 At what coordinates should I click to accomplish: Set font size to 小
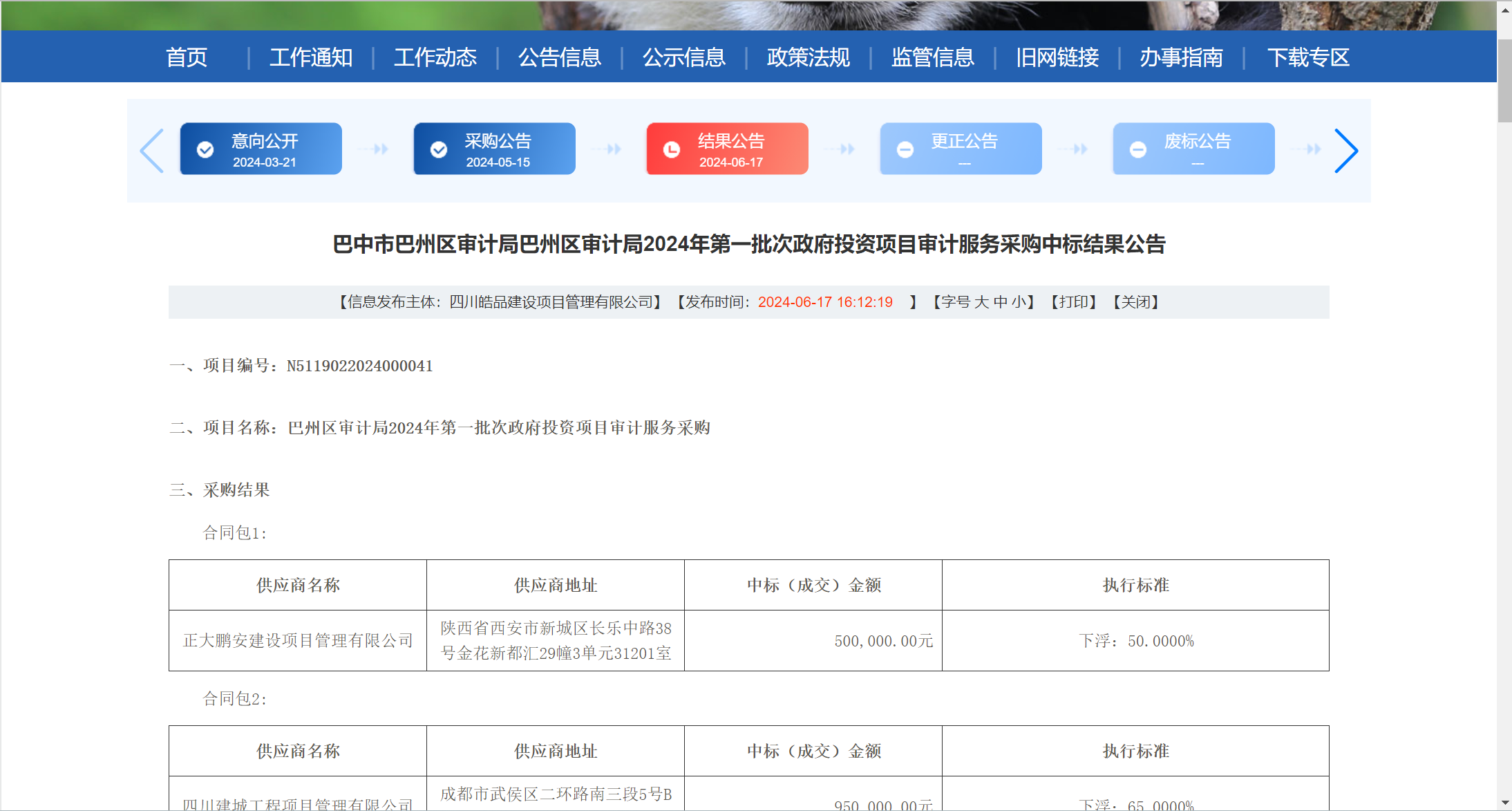1018,302
